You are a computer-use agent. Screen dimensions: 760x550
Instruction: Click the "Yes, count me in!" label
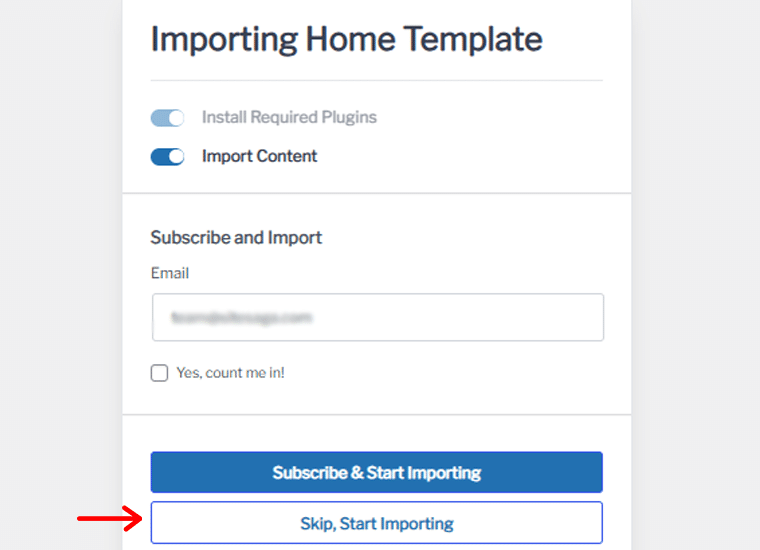[230, 373]
